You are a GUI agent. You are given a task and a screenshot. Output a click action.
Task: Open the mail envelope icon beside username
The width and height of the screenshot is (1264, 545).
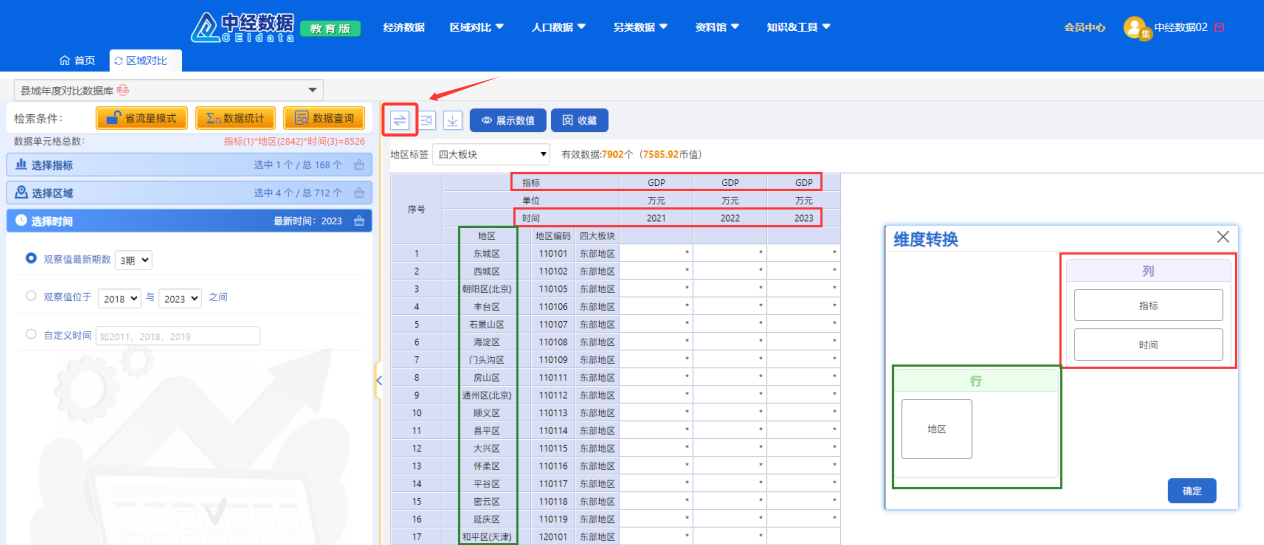pyautogui.click(x=1219, y=28)
